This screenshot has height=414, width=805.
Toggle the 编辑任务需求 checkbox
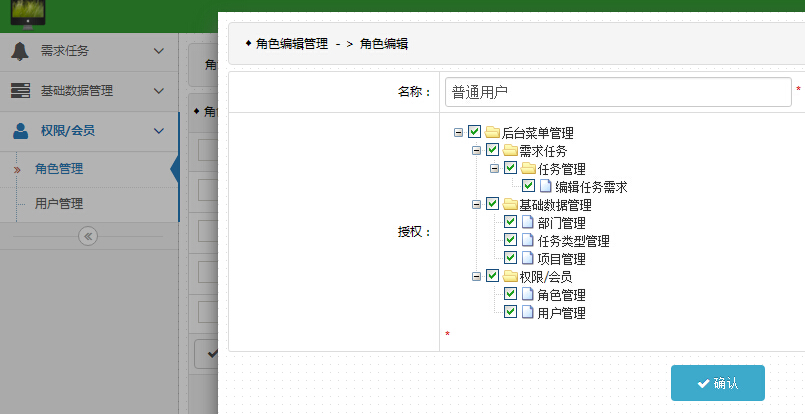[528, 186]
